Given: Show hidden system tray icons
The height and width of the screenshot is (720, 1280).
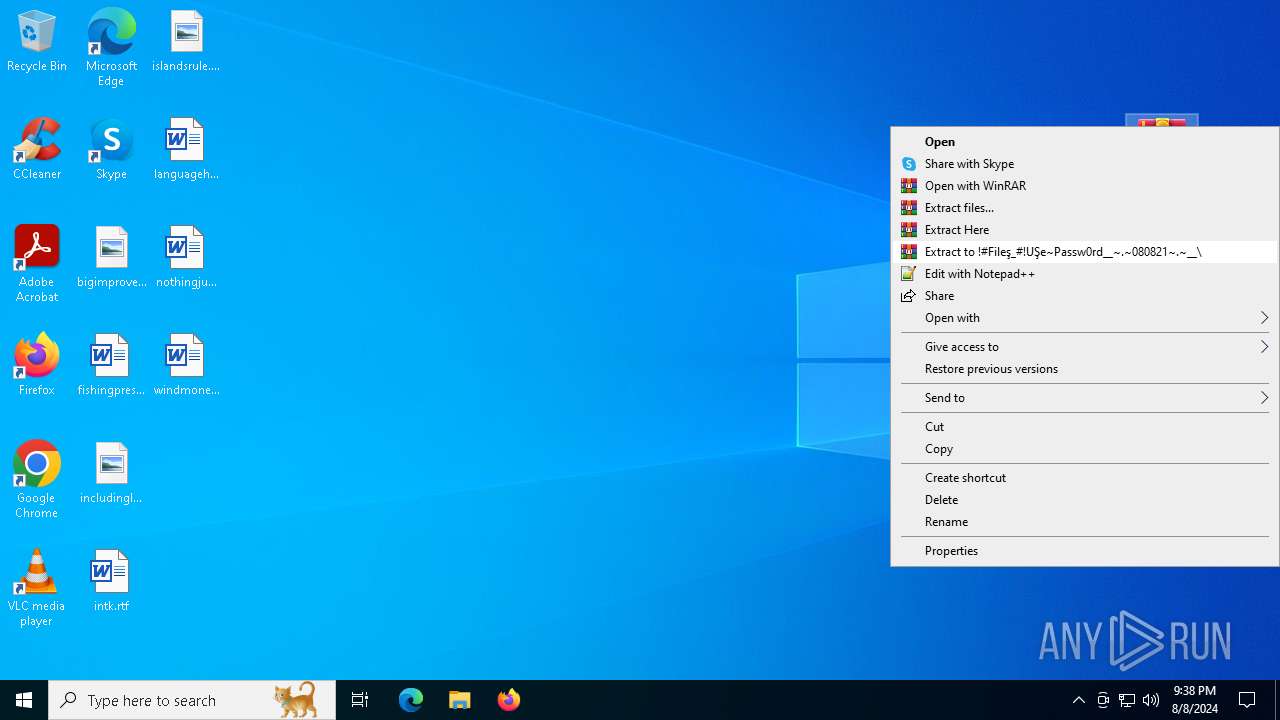Looking at the screenshot, I should coord(1078,700).
